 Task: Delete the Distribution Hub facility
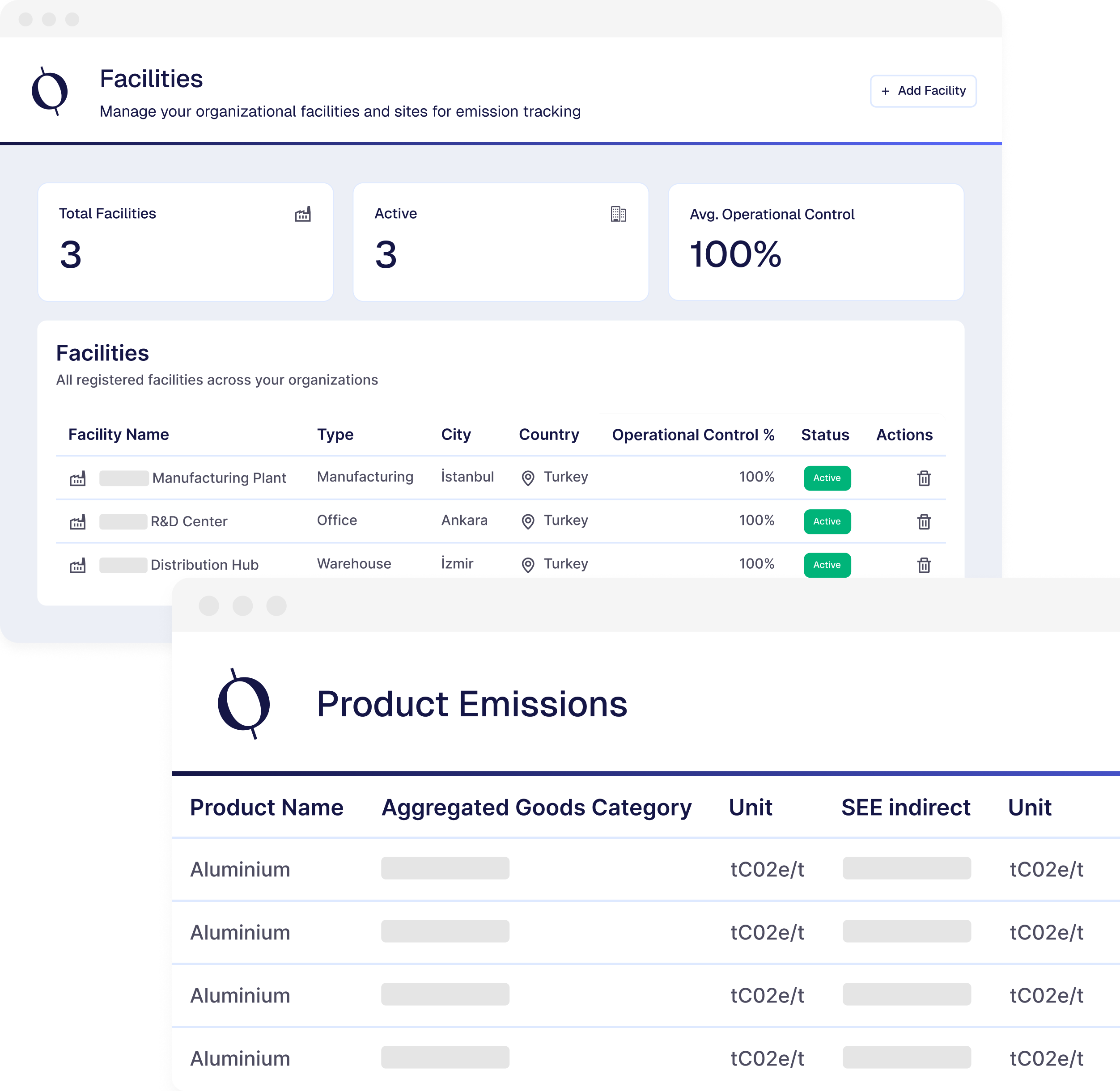[923, 565]
